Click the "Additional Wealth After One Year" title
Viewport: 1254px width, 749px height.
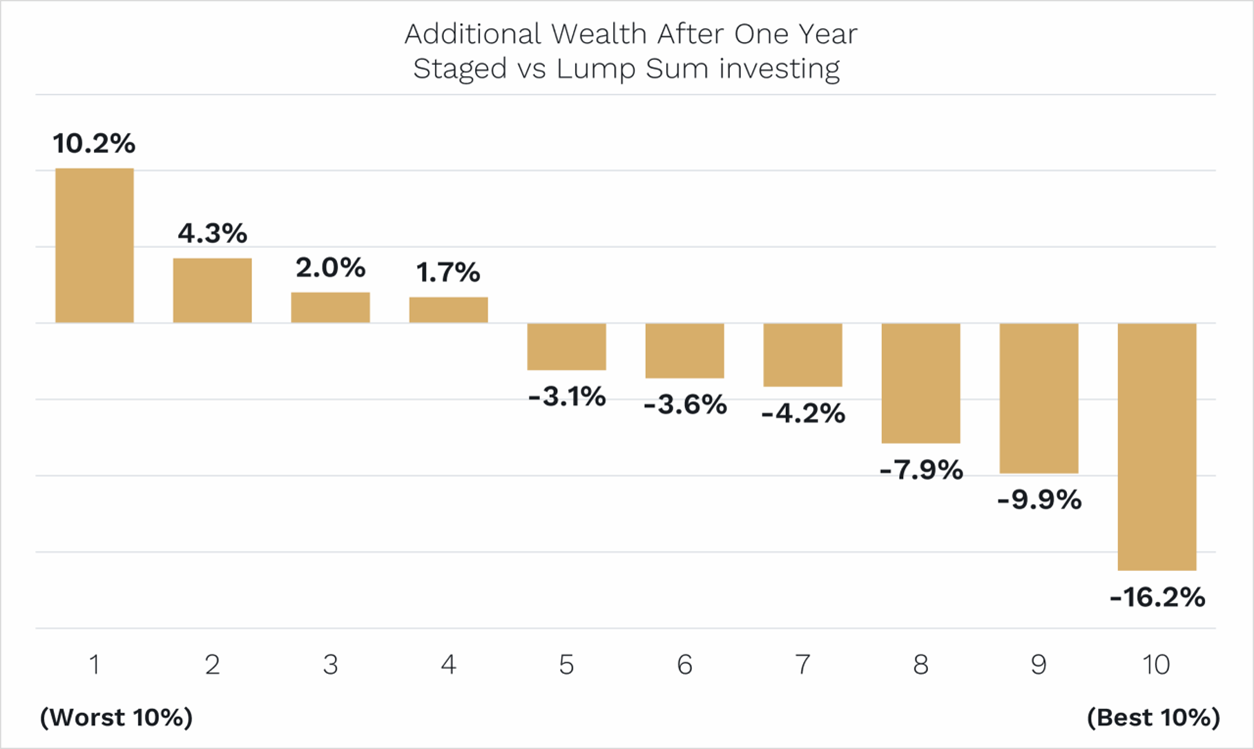pos(630,34)
